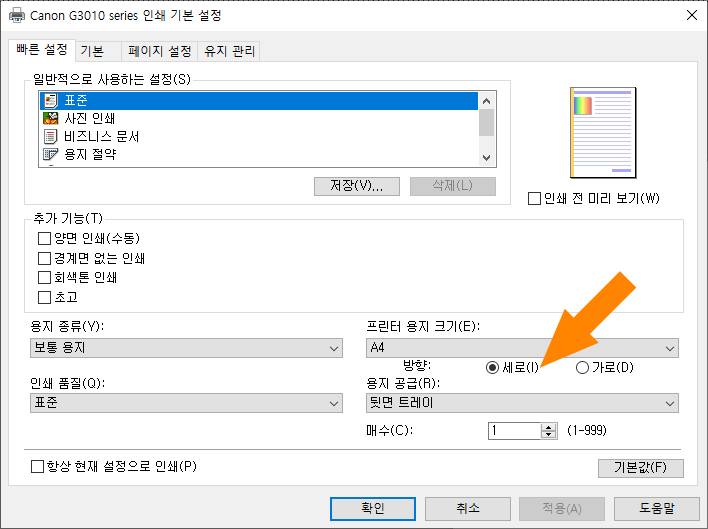Enable 양면 인쇄(수동) checkbox
The width and height of the screenshot is (708, 529).
click(44, 239)
